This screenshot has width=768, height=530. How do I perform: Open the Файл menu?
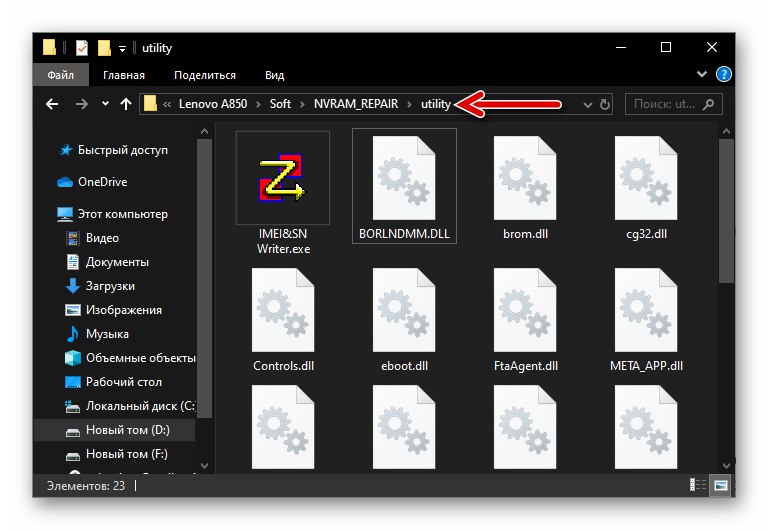61,75
